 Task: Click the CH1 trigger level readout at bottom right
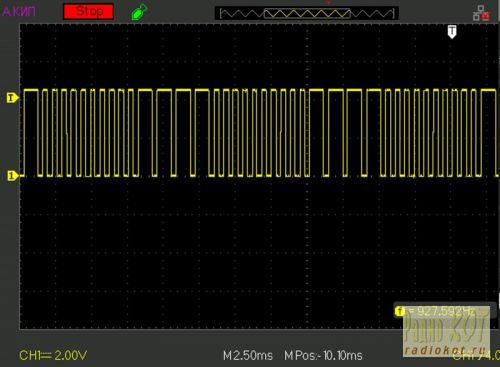[x=476, y=355]
